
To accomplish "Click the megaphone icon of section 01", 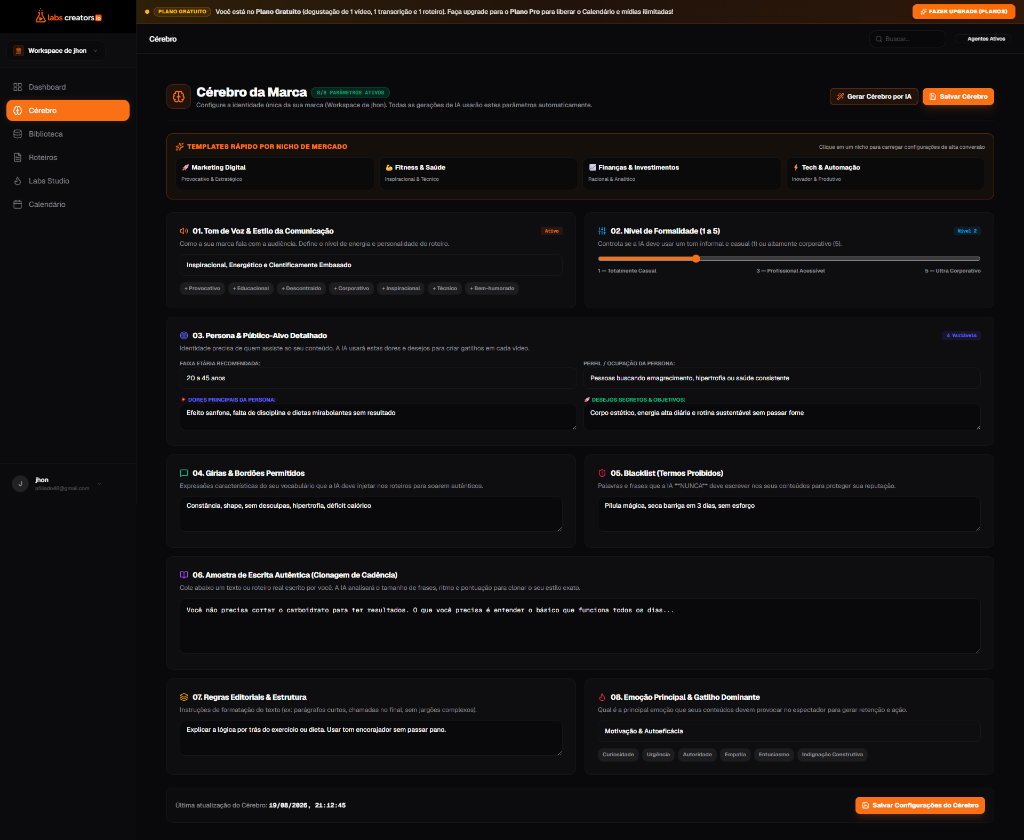I will pyautogui.click(x=184, y=231).
